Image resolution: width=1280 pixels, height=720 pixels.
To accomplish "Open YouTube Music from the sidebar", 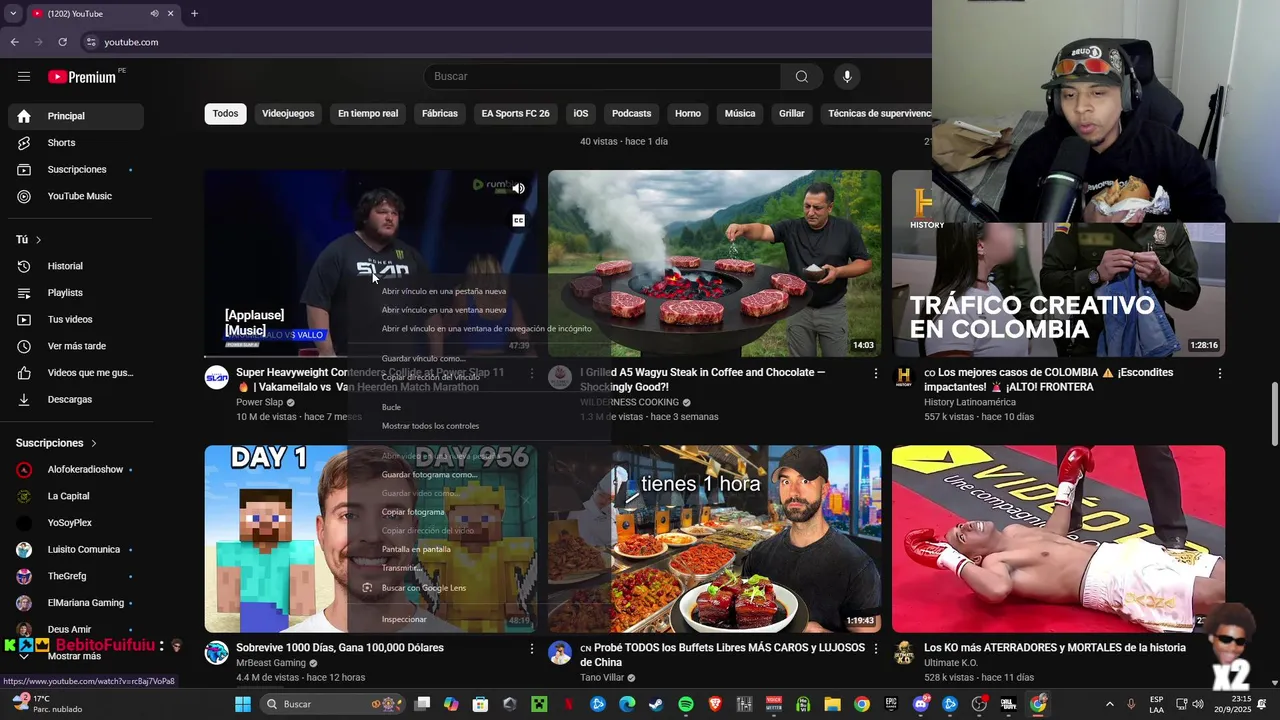I will 76,196.
